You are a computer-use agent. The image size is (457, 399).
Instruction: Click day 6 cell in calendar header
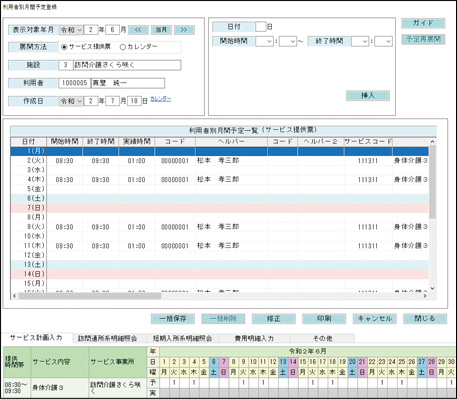(214, 362)
